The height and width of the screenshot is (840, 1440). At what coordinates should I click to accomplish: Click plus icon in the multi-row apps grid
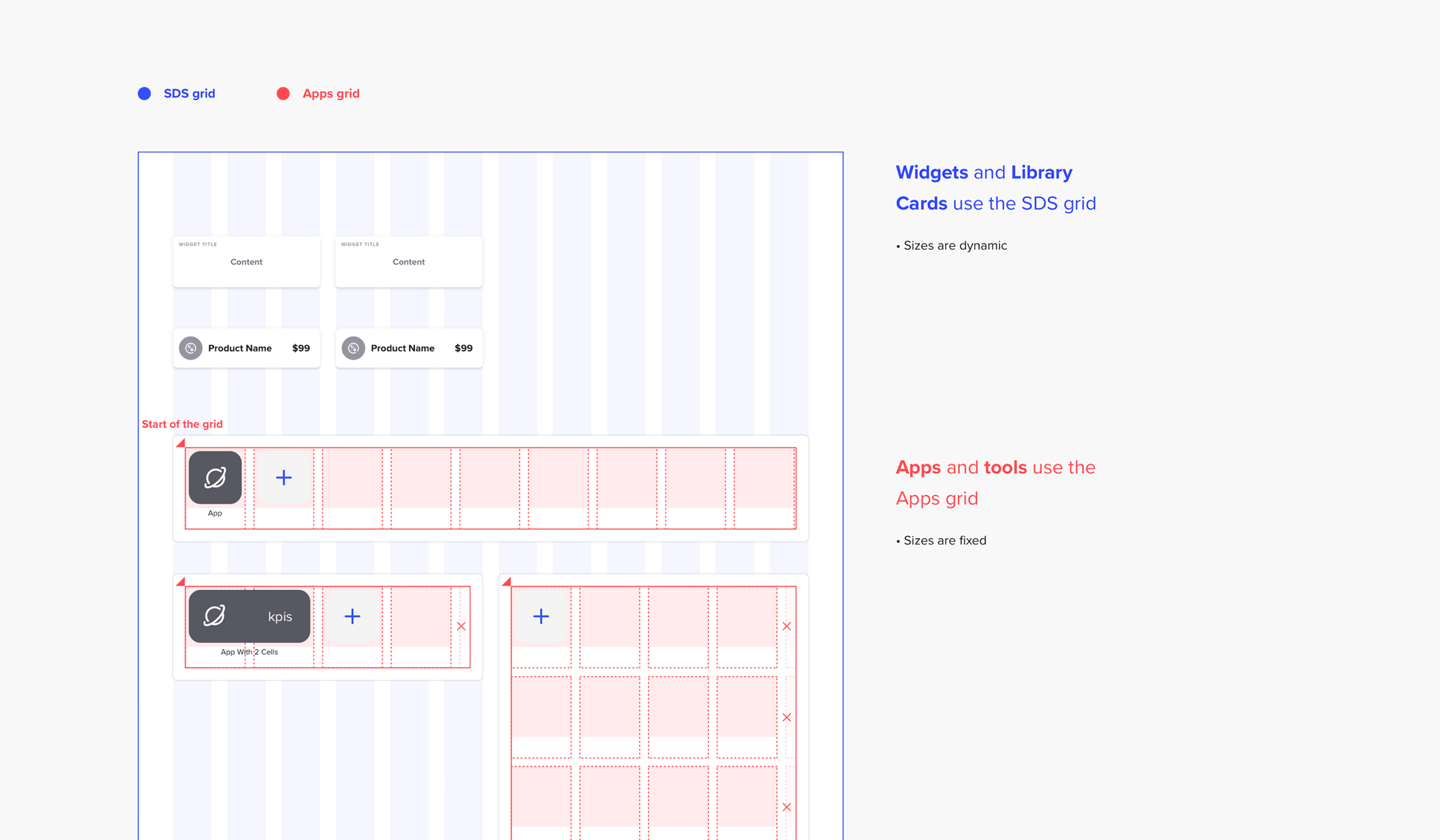540,616
